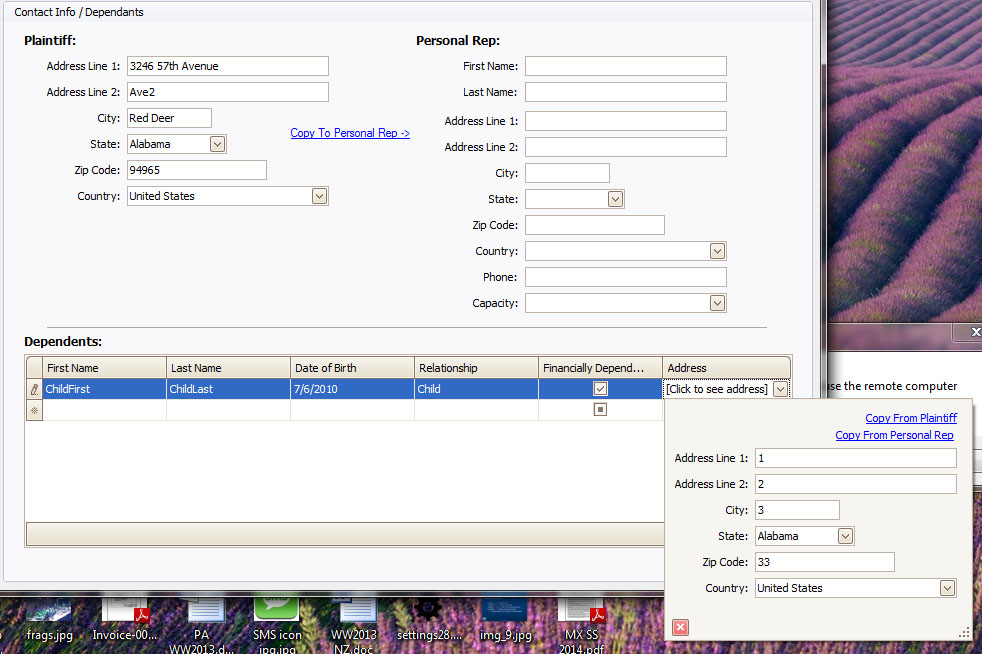982x654 pixels.
Task: Close the address popup with red X
Action: point(680,627)
